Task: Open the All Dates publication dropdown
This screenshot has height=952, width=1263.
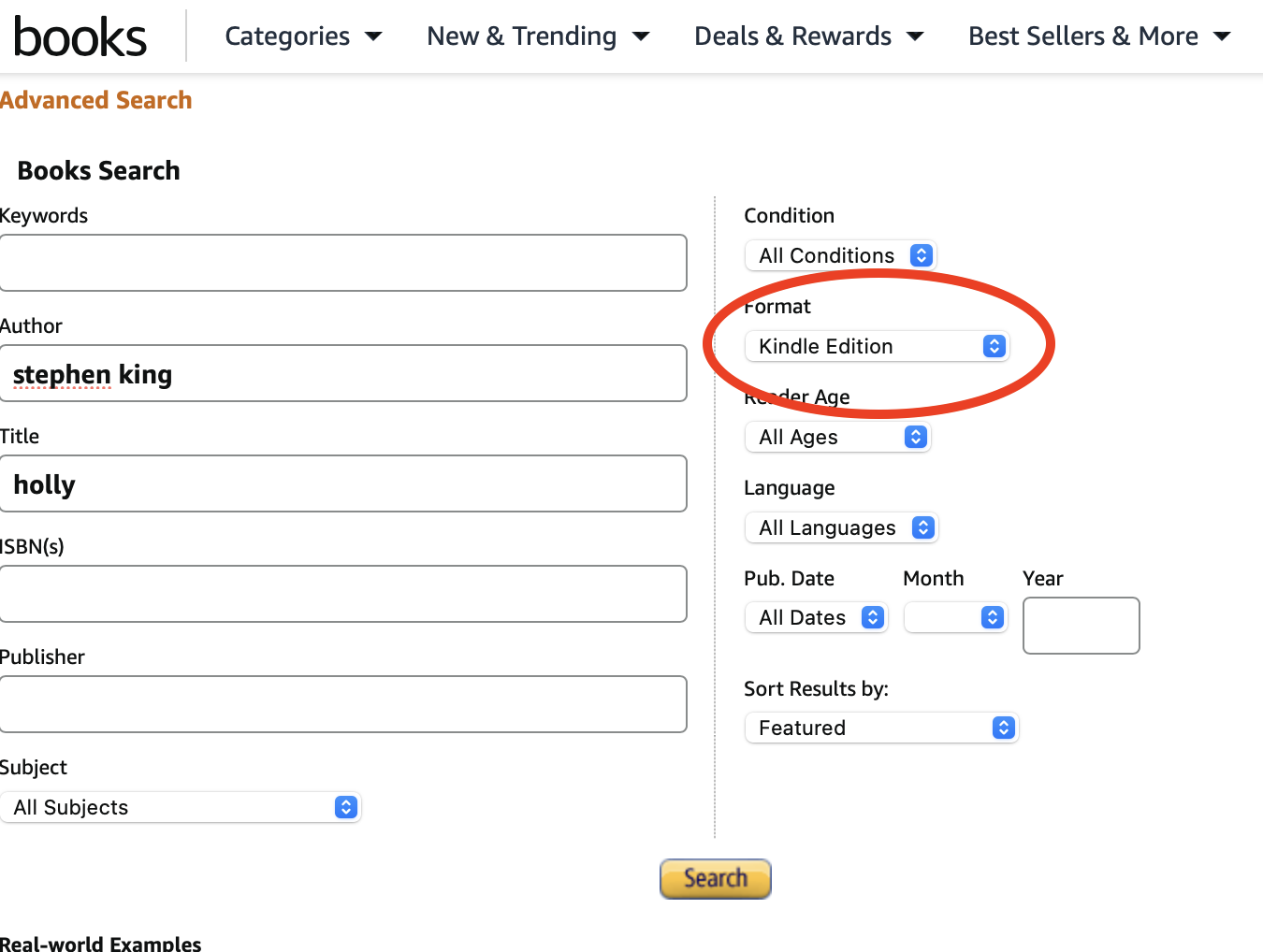Action: point(816,617)
